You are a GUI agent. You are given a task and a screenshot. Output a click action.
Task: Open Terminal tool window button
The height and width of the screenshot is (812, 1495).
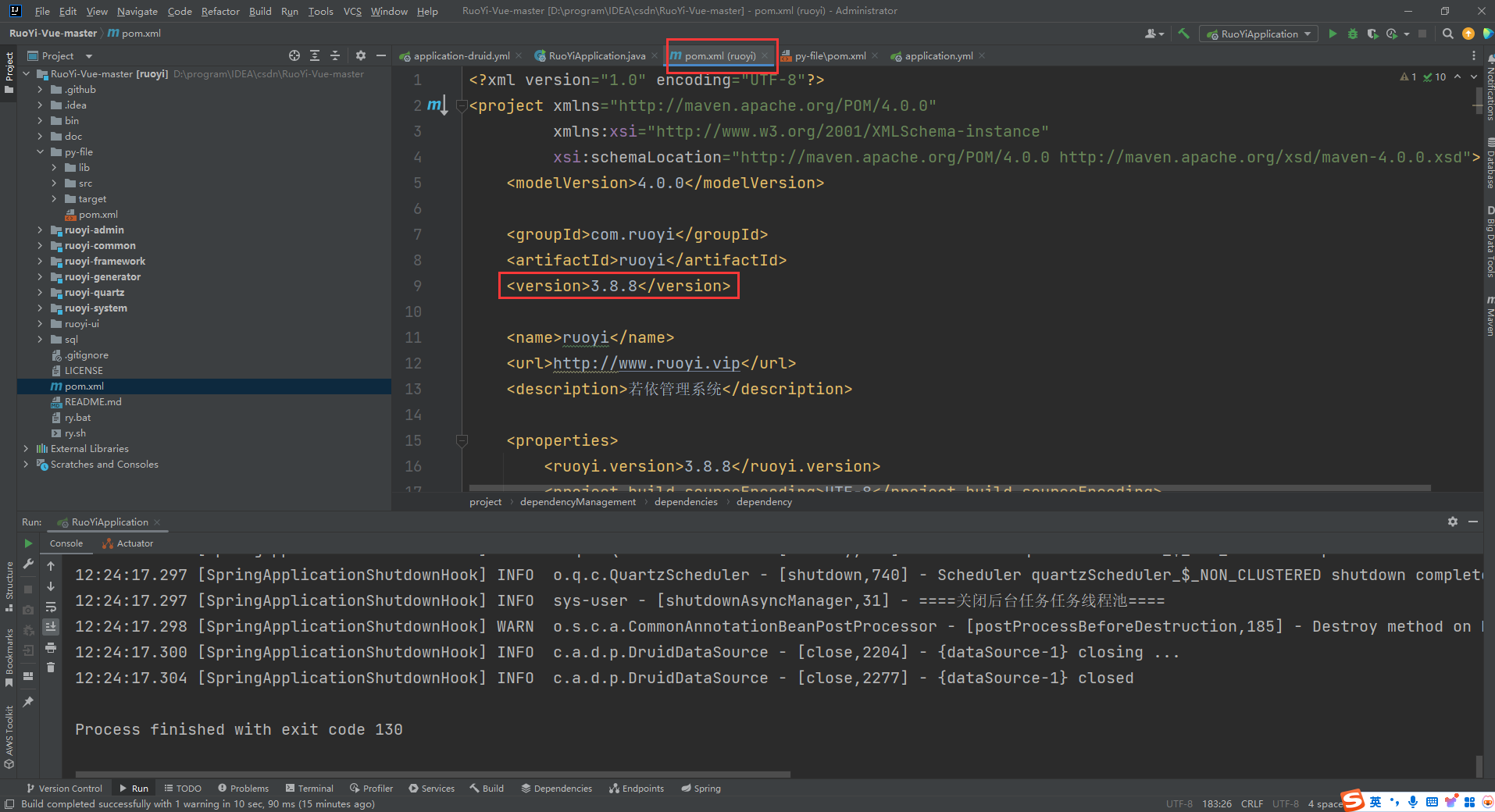pos(309,789)
